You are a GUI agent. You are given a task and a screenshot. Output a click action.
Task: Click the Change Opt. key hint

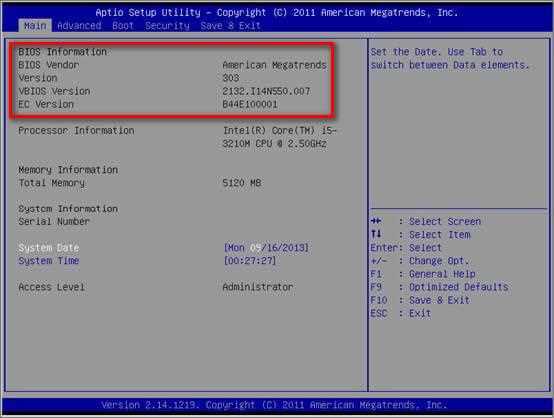(420, 261)
